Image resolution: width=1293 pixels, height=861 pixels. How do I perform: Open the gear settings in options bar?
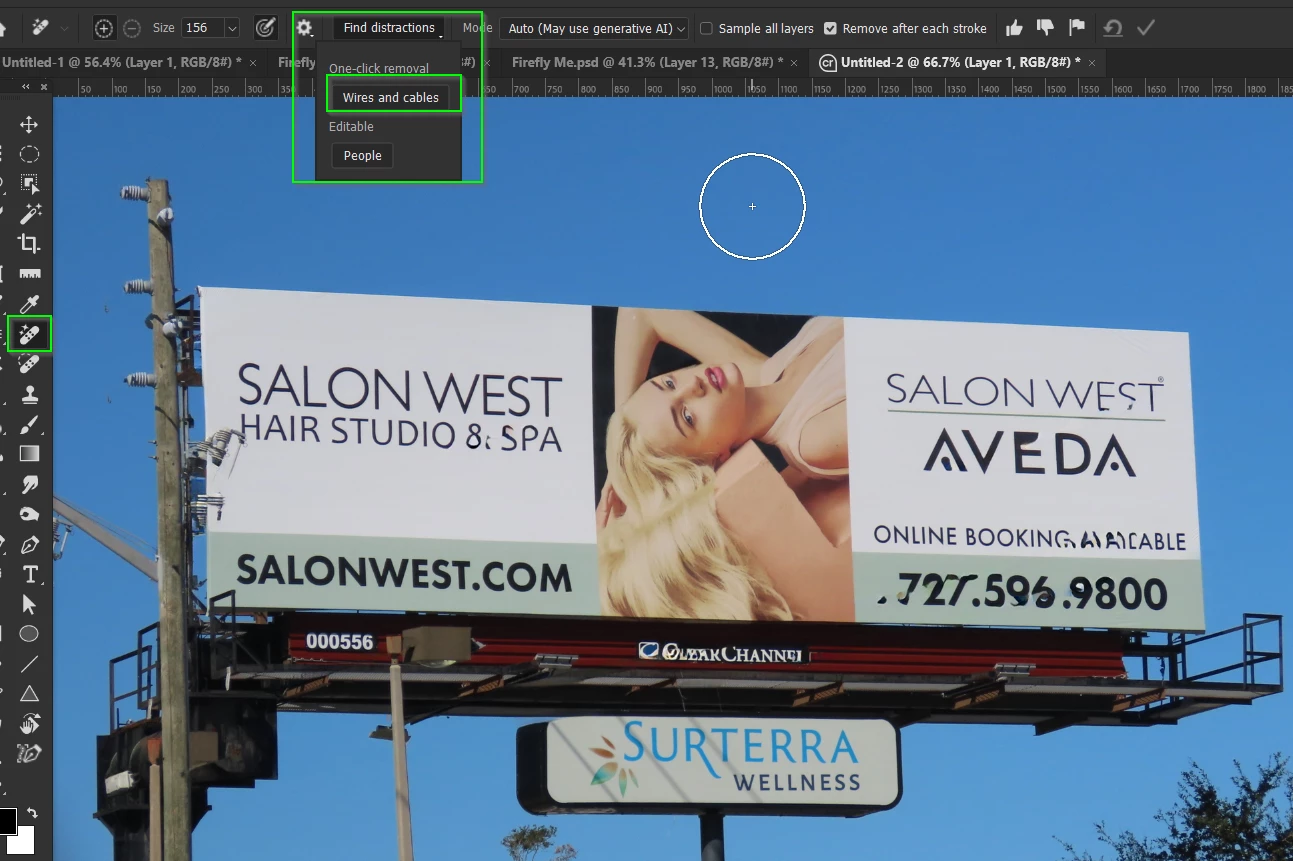304,28
